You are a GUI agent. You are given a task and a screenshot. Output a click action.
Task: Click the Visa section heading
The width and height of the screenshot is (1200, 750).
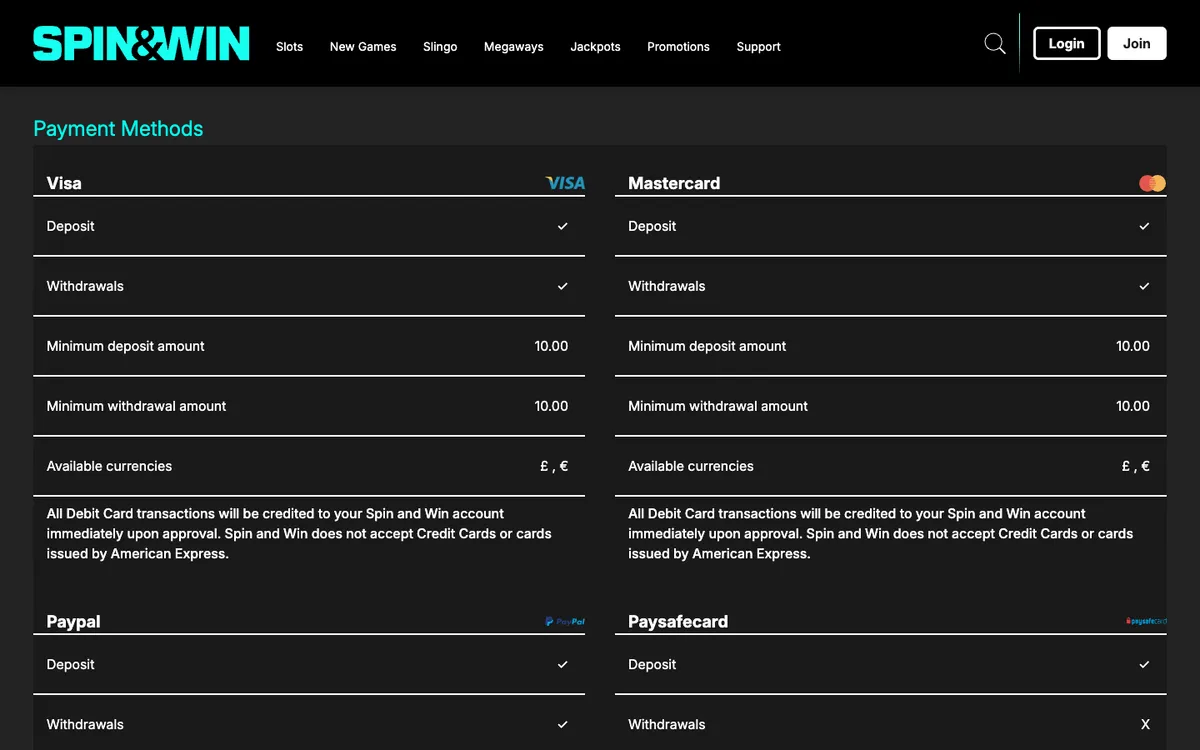[x=64, y=183]
